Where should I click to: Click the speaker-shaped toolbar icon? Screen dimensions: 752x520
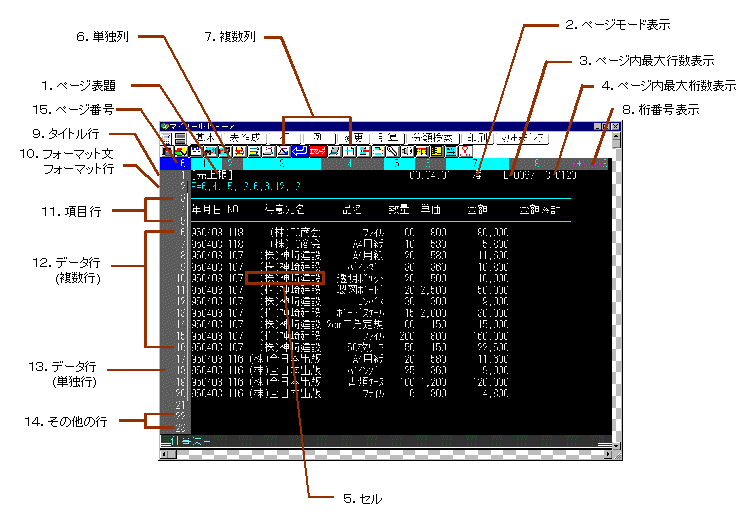pos(407,151)
